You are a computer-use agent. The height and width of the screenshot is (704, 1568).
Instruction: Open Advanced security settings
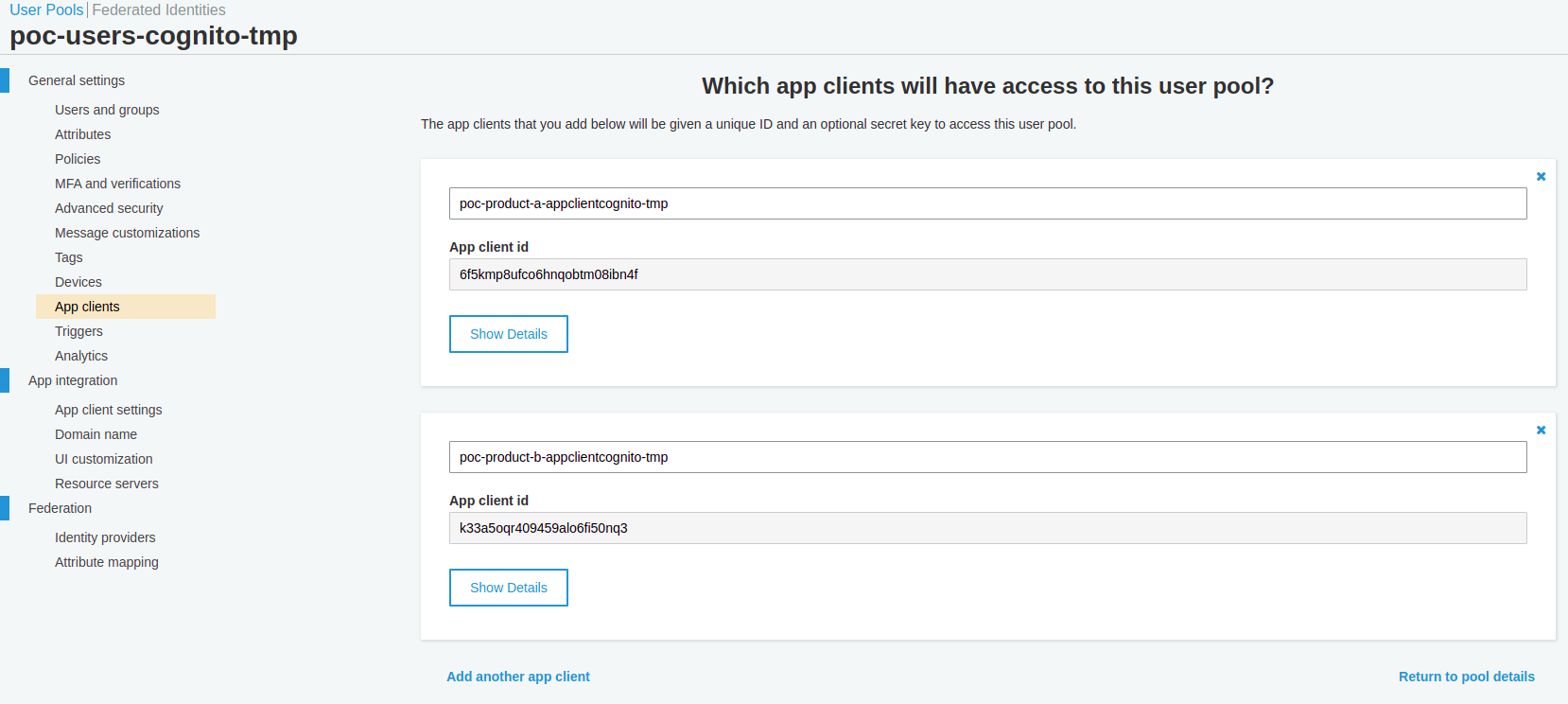[x=109, y=208]
